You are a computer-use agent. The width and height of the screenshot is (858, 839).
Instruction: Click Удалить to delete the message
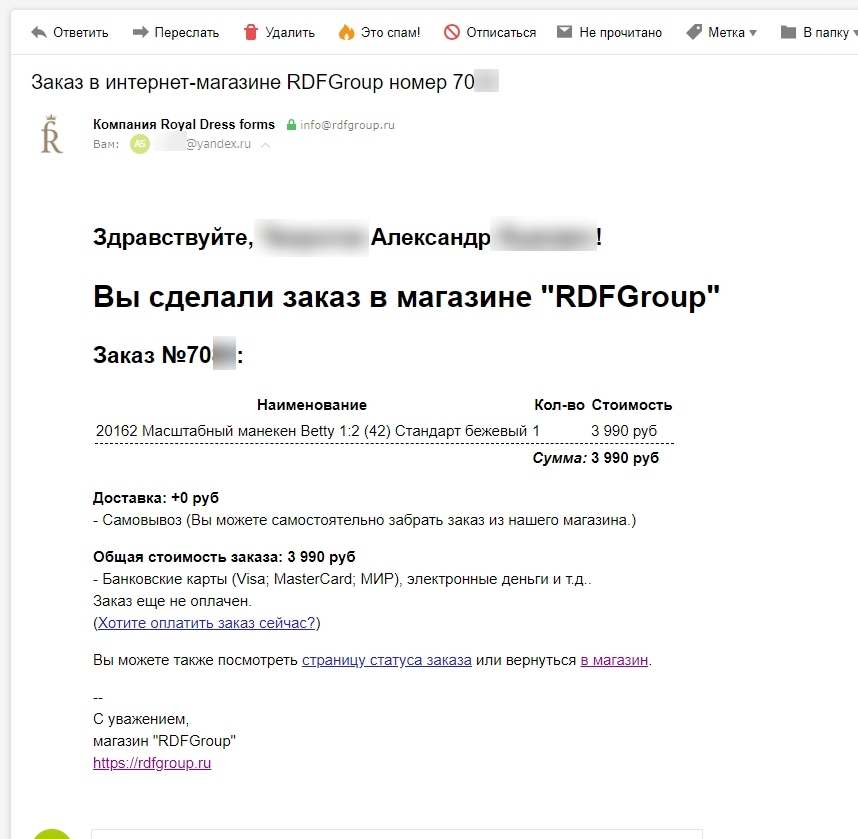[x=289, y=33]
